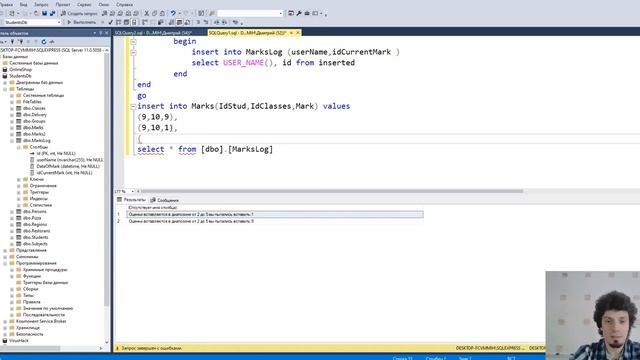Open the Query Options icon
640x360 pixels.
(126, 22)
